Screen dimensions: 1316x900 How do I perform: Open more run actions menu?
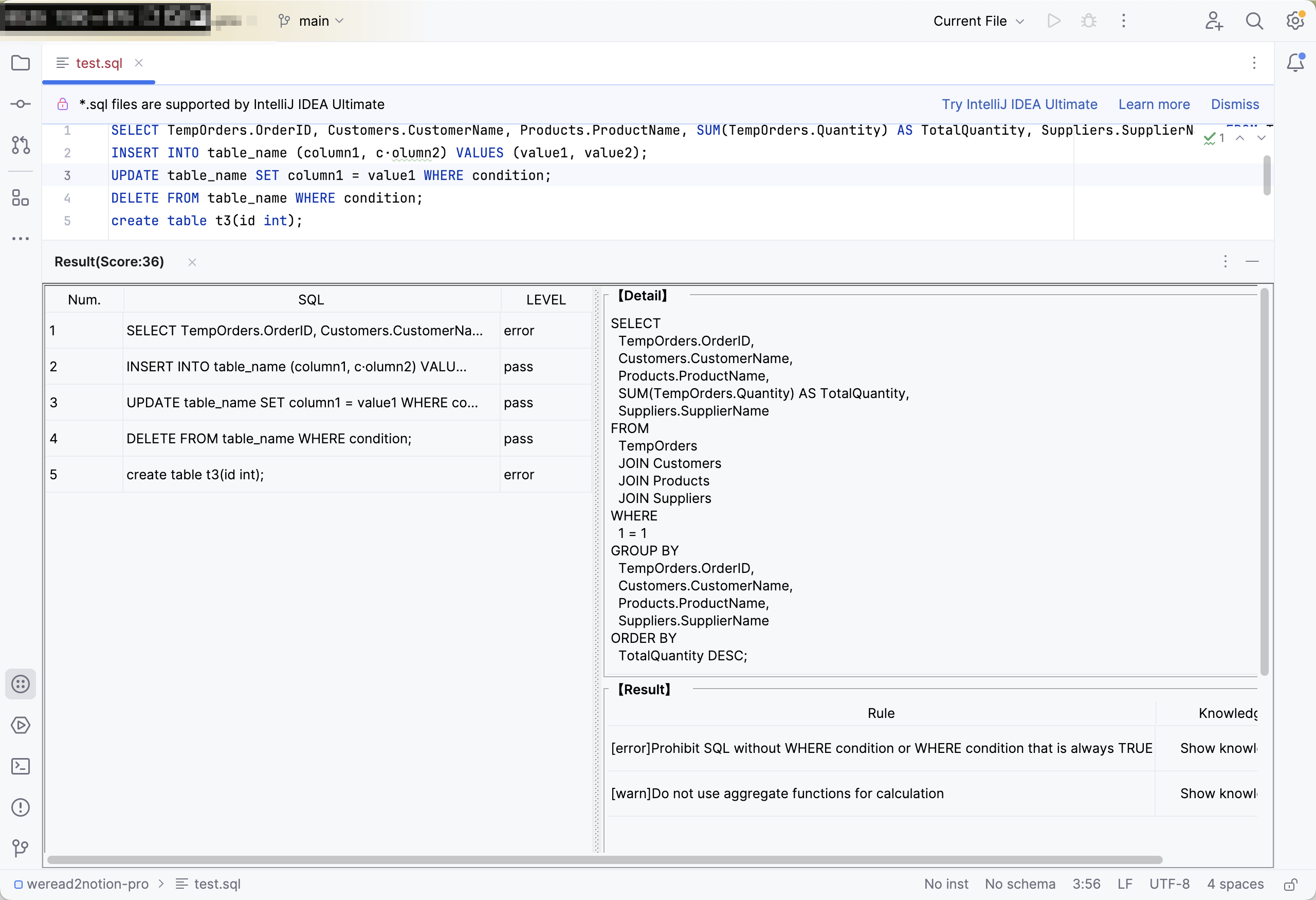click(1123, 21)
